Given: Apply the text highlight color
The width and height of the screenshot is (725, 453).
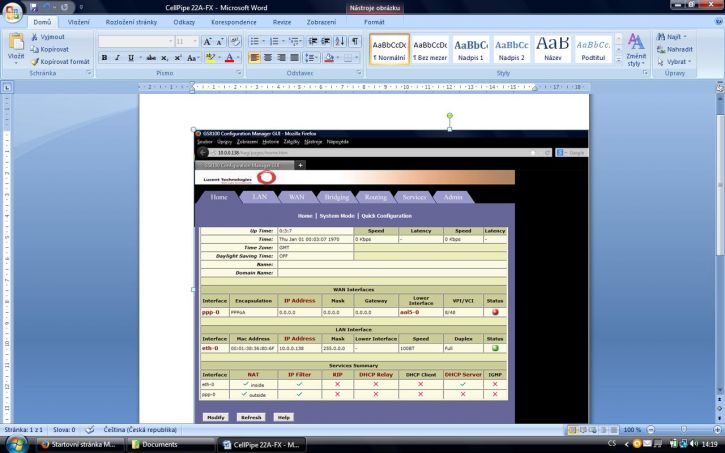Looking at the screenshot, I should pos(210,58).
